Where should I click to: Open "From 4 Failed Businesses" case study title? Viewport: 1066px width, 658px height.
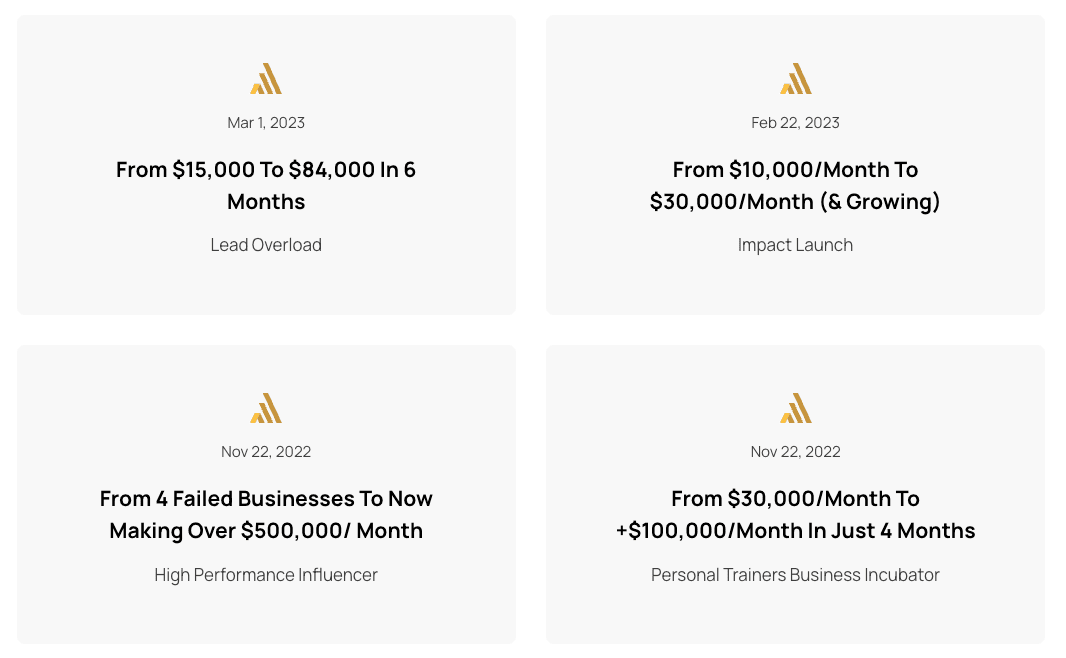coord(266,514)
